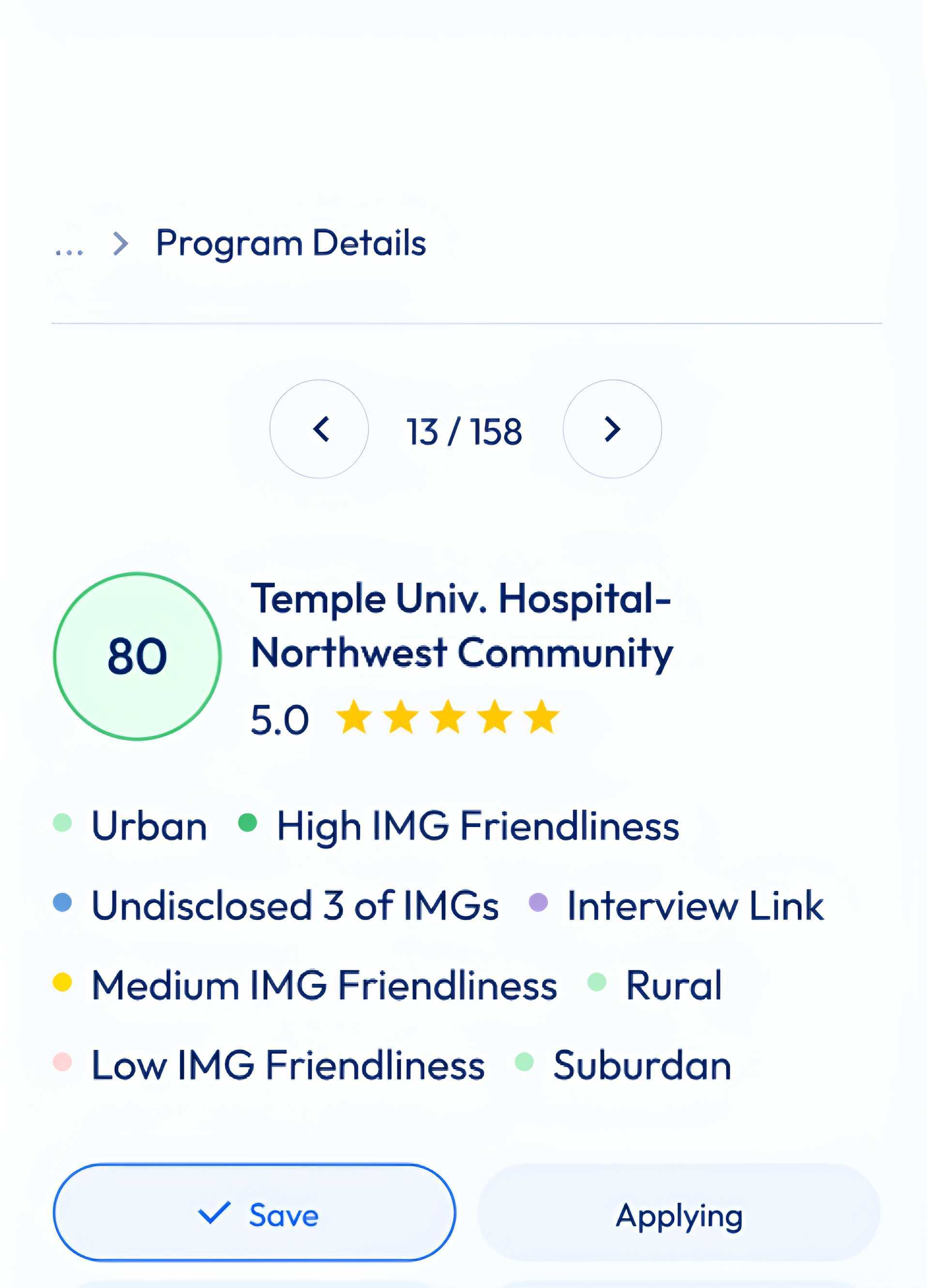
Task: Click the checkmark icon in Save
Action: click(214, 1213)
